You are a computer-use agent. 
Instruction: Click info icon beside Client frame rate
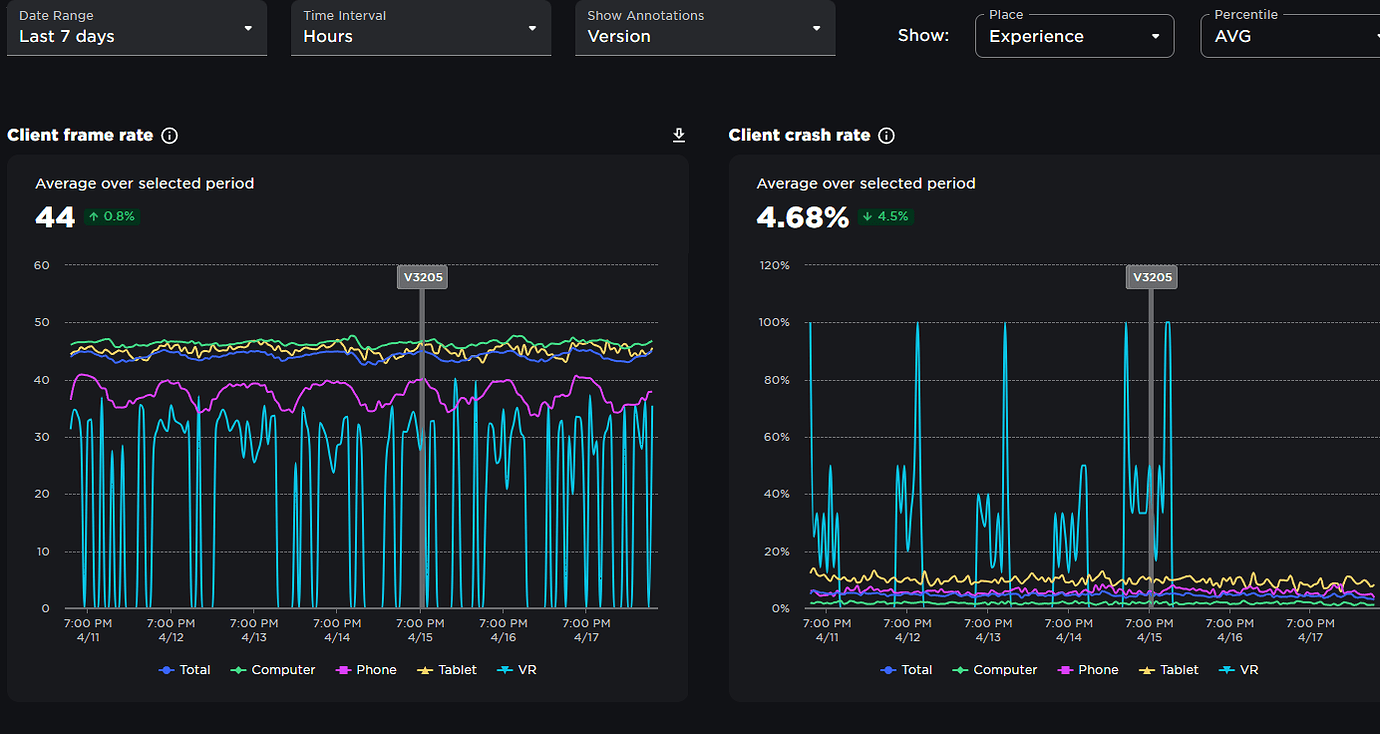click(x=170, y=135)
